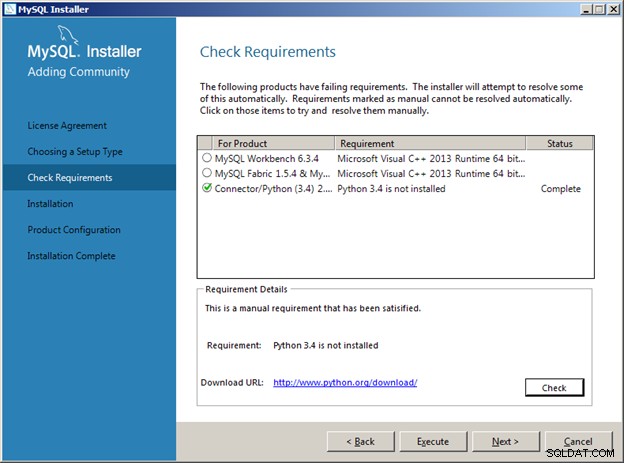This screenshot has height=463, width=624.
Task: Select the MySQL Fabric 1.5.4 radio button
Action: [207, 173]
